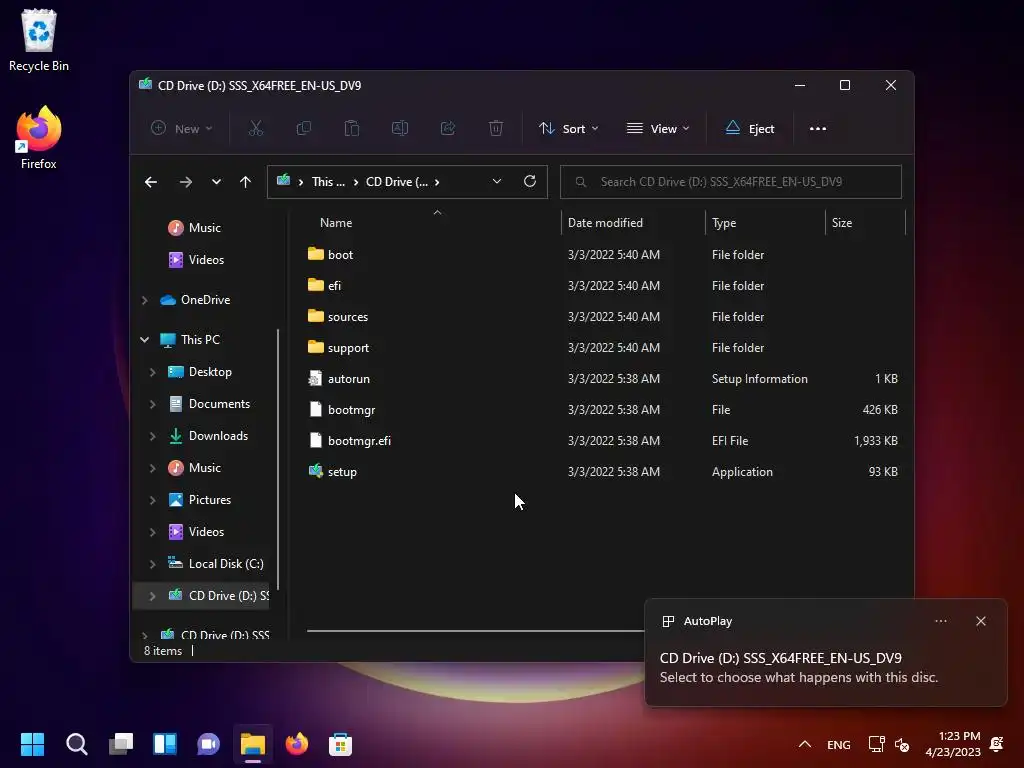Open the clock and date flyout
The height and width of the screenshot is (768, 1024).
click(x=953, y=744)
